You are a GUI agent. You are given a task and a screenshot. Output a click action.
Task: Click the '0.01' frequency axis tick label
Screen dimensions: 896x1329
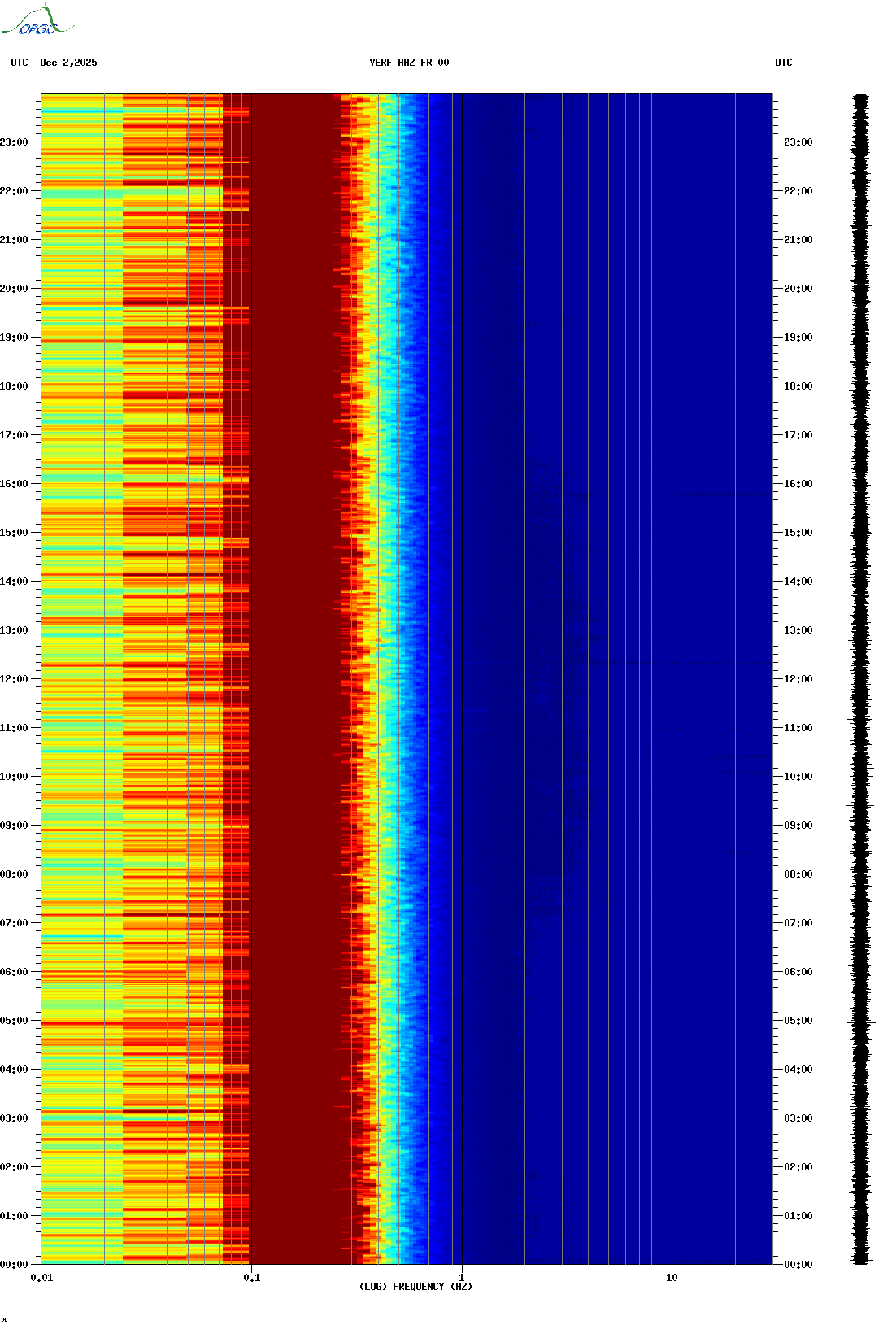pos(41,1278)
